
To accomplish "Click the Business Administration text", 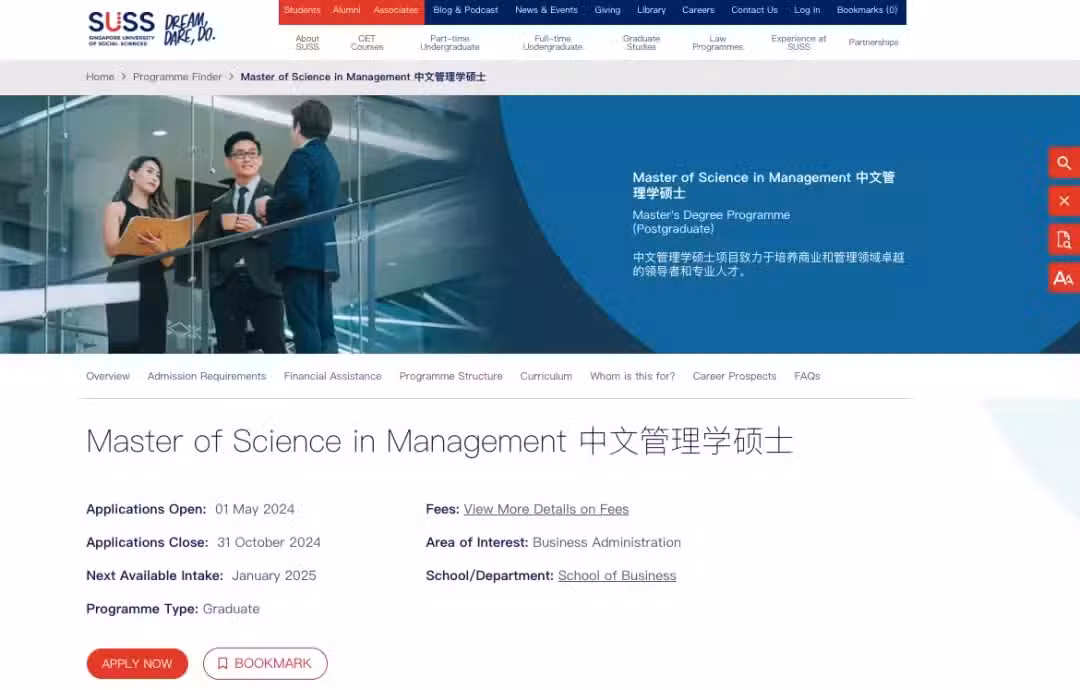I will pyautogui.click(x=607, y=543).
